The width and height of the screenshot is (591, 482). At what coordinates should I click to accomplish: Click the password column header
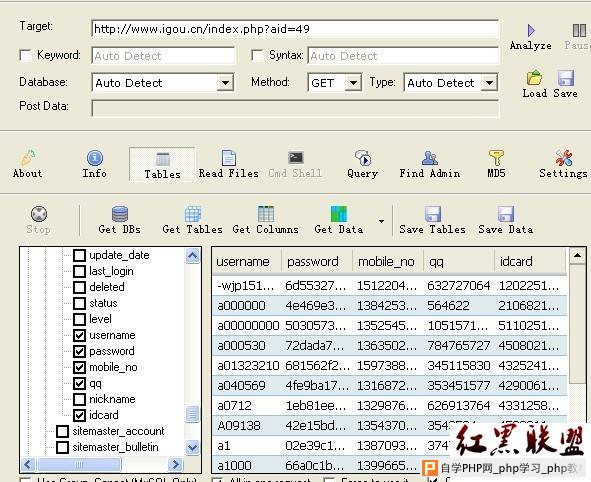coord(317,261)
